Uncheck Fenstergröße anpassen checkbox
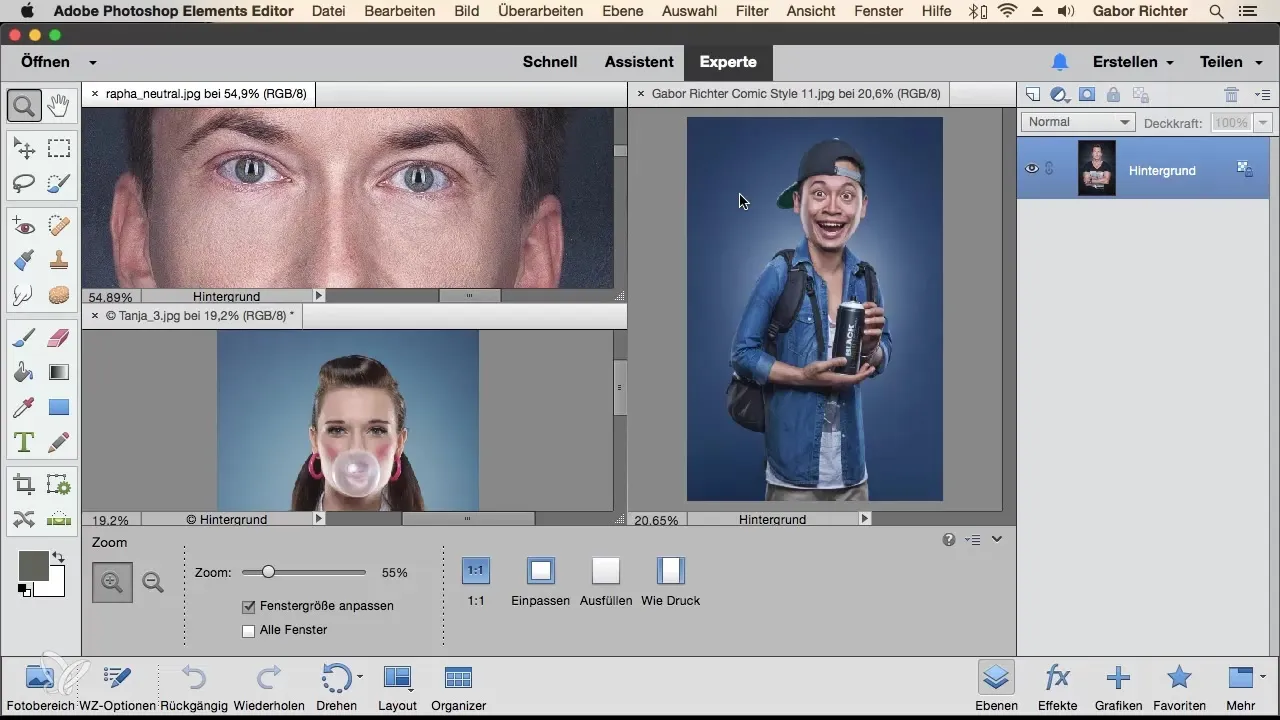Screen dimensions: 1280x720 (x=248, y=606)
